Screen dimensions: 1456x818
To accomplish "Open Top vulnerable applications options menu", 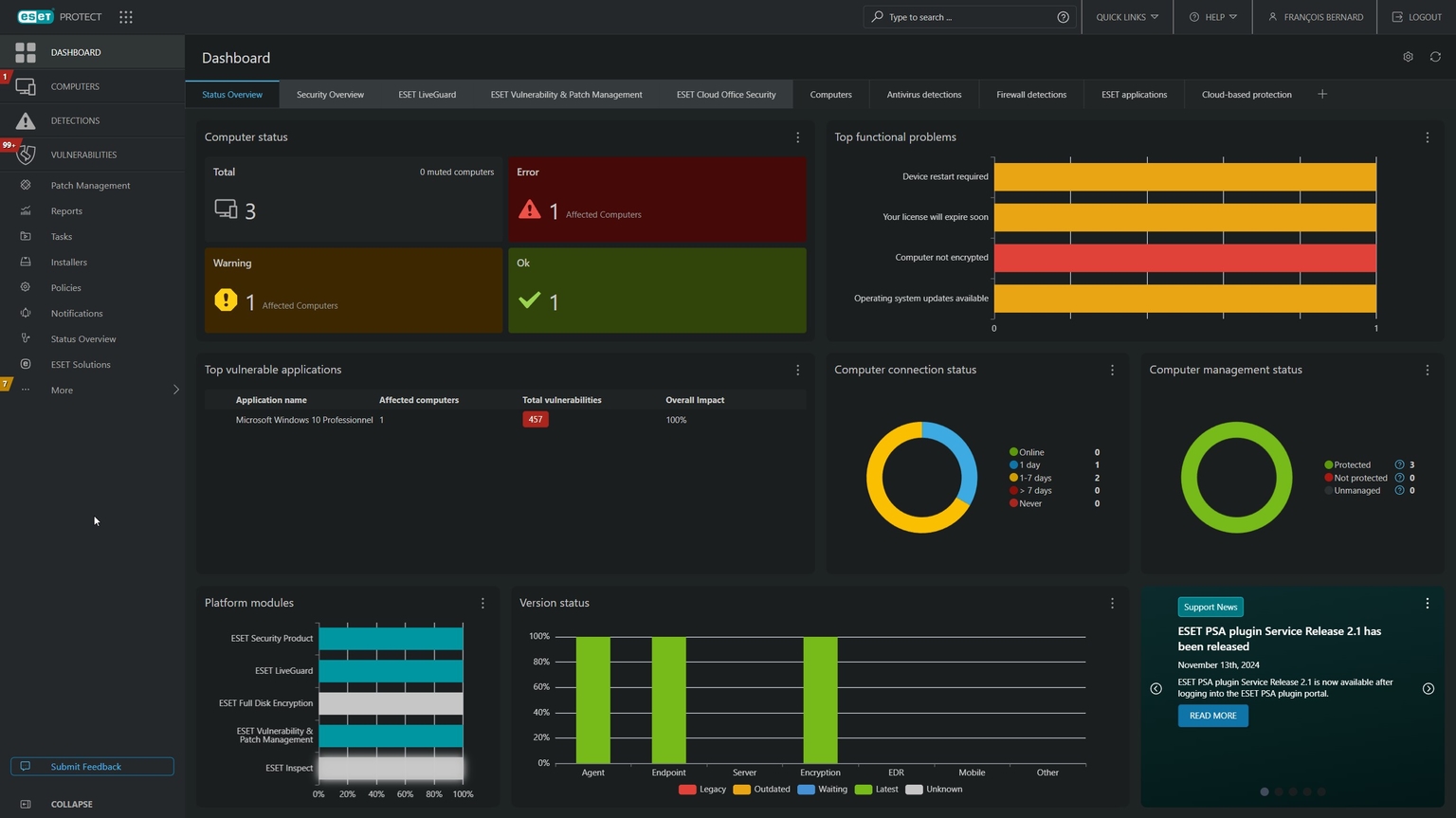I will pyautogui.click(x=797, y=371).
